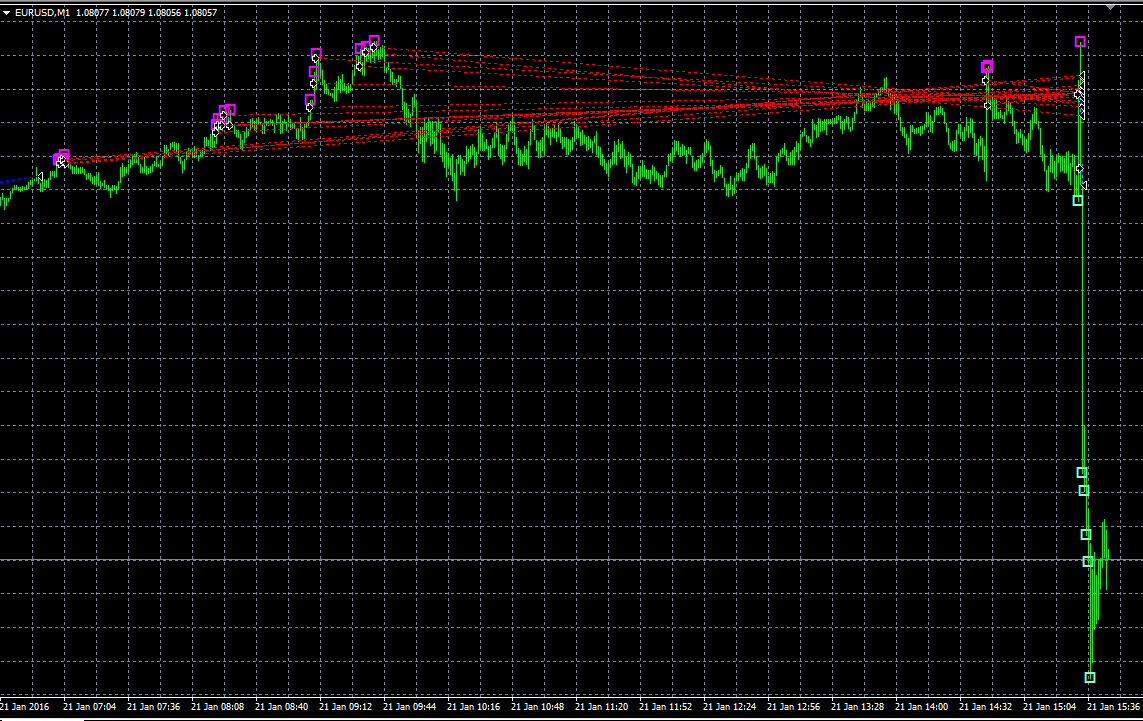Click the 21 Jan 10:16 time label

point(473,706)
